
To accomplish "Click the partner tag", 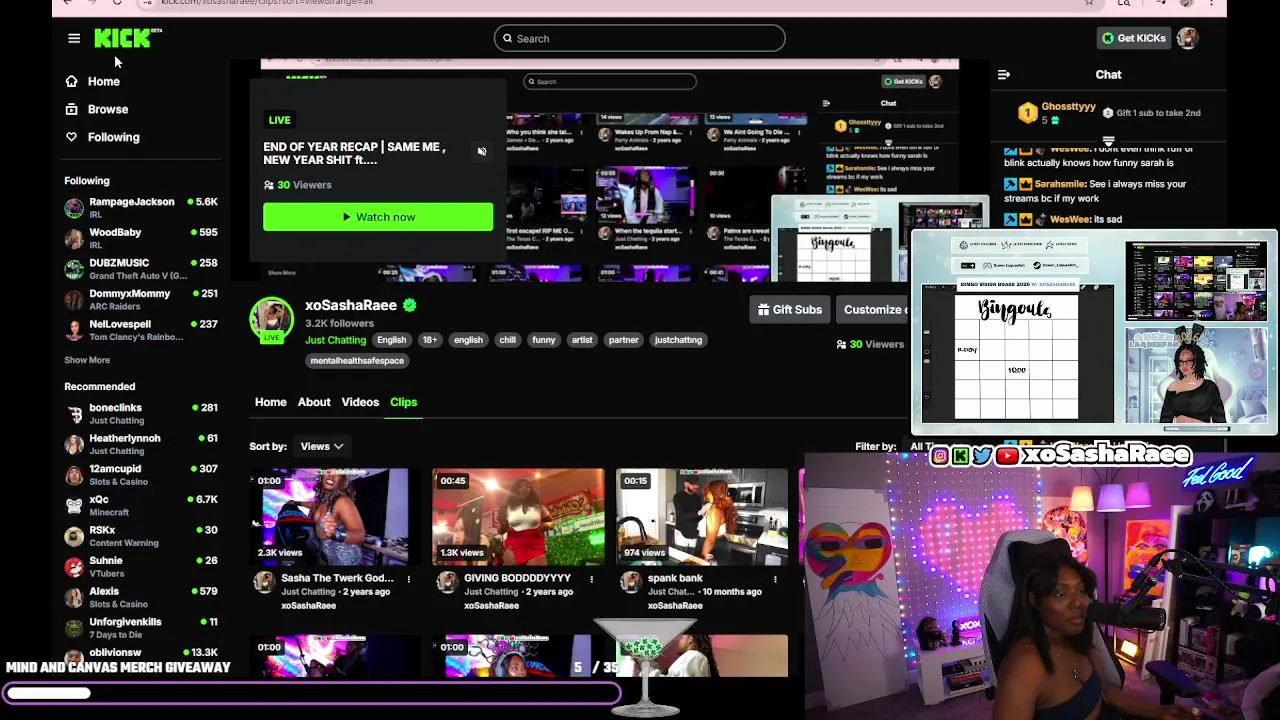I will (x=623, y=340).
